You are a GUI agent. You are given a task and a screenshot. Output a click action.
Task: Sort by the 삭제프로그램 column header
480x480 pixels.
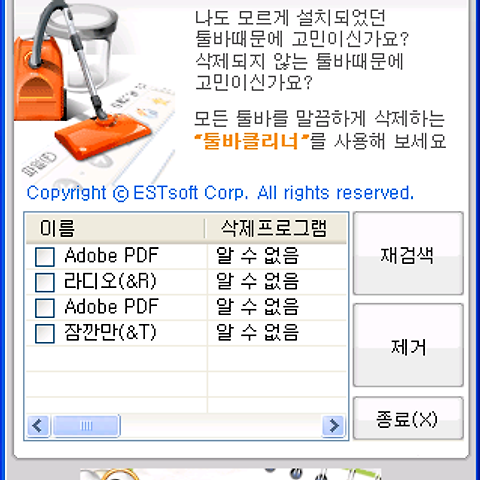point(276,229)
